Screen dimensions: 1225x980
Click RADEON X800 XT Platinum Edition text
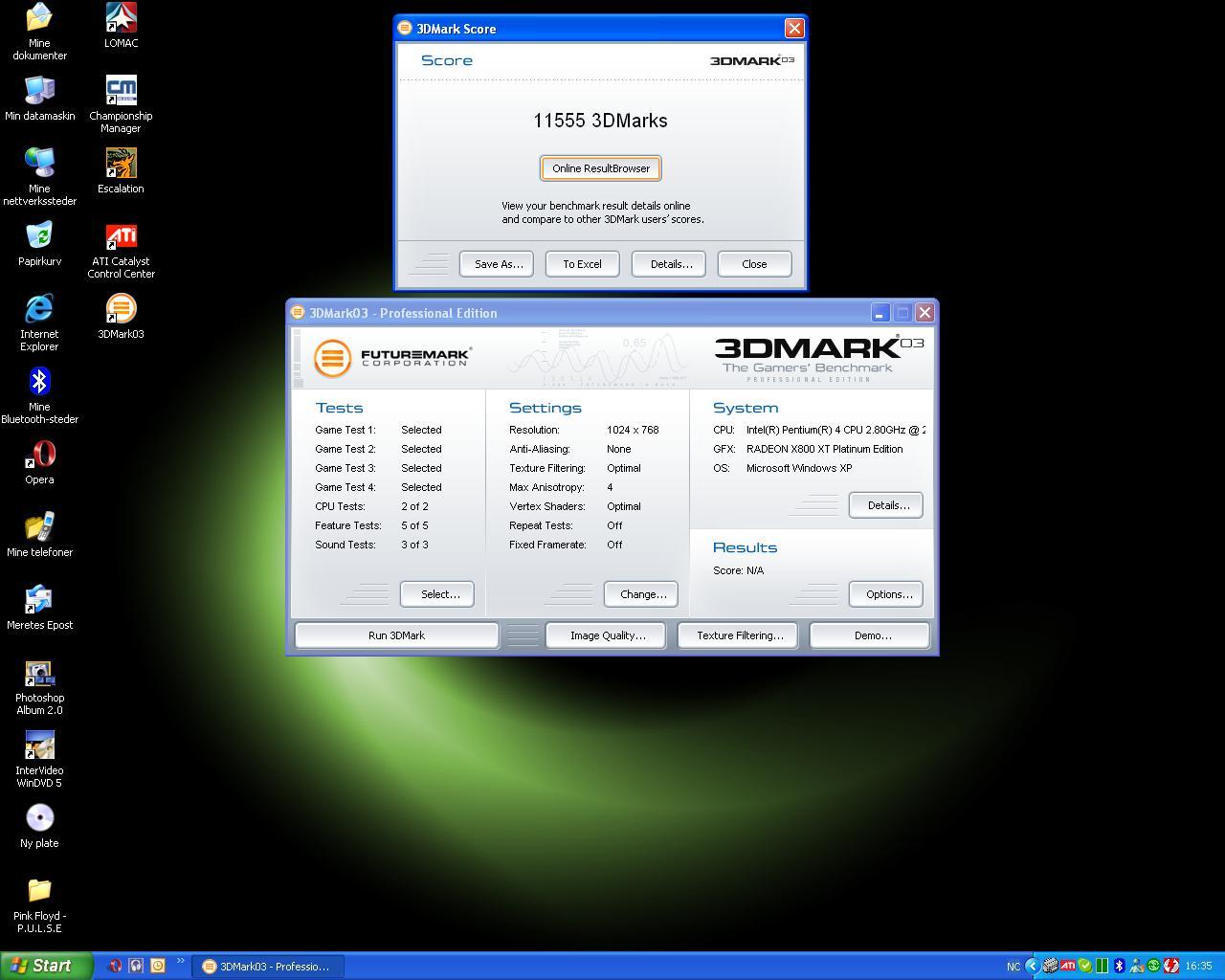(824, 449)
